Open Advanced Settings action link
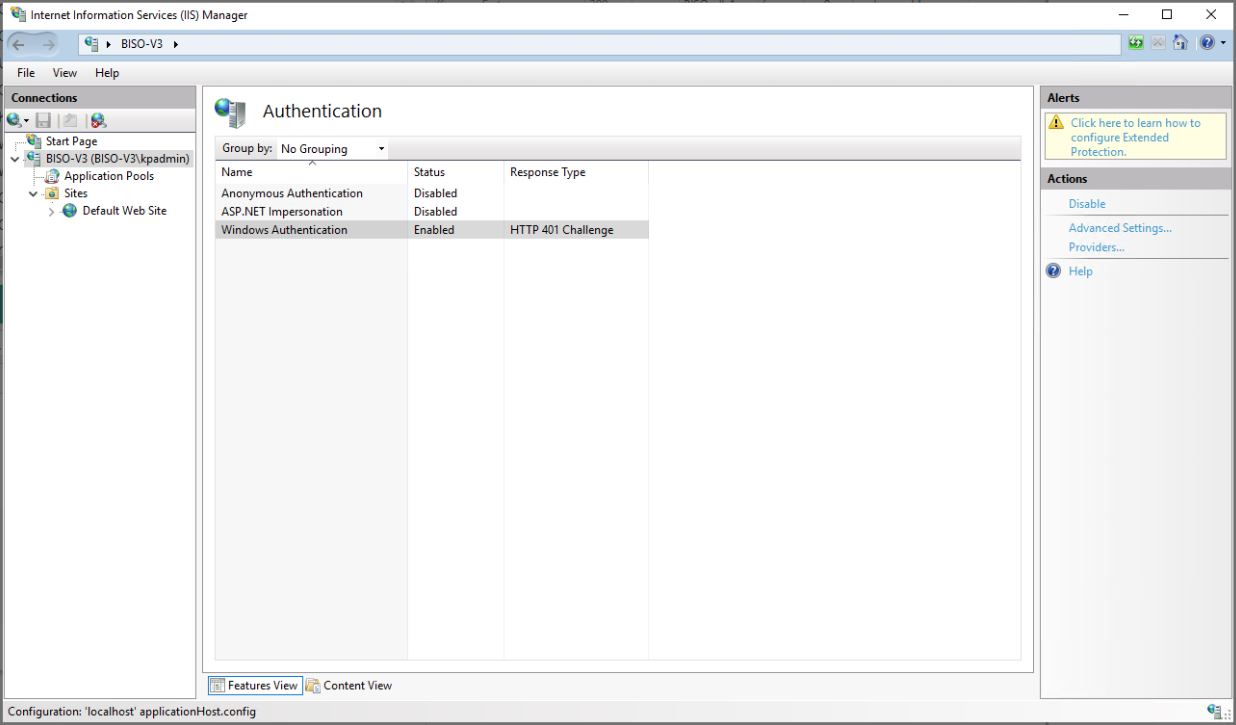This screenshot has height=725, width=1236. pyautogui.click(x=1120, y=228)
